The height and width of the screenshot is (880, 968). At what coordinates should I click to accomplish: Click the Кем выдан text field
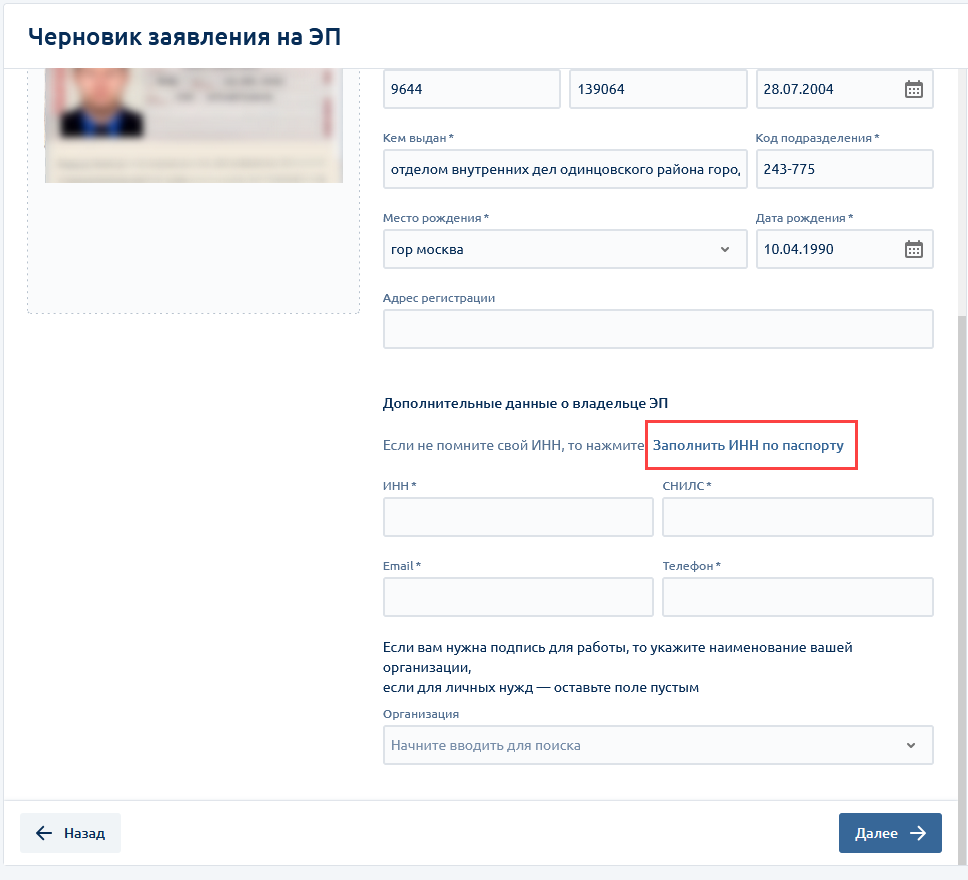click(565, 169)
